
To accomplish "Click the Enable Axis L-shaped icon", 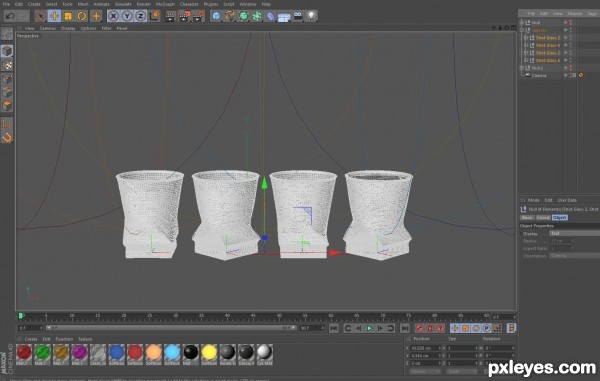I will pos(7,124).
